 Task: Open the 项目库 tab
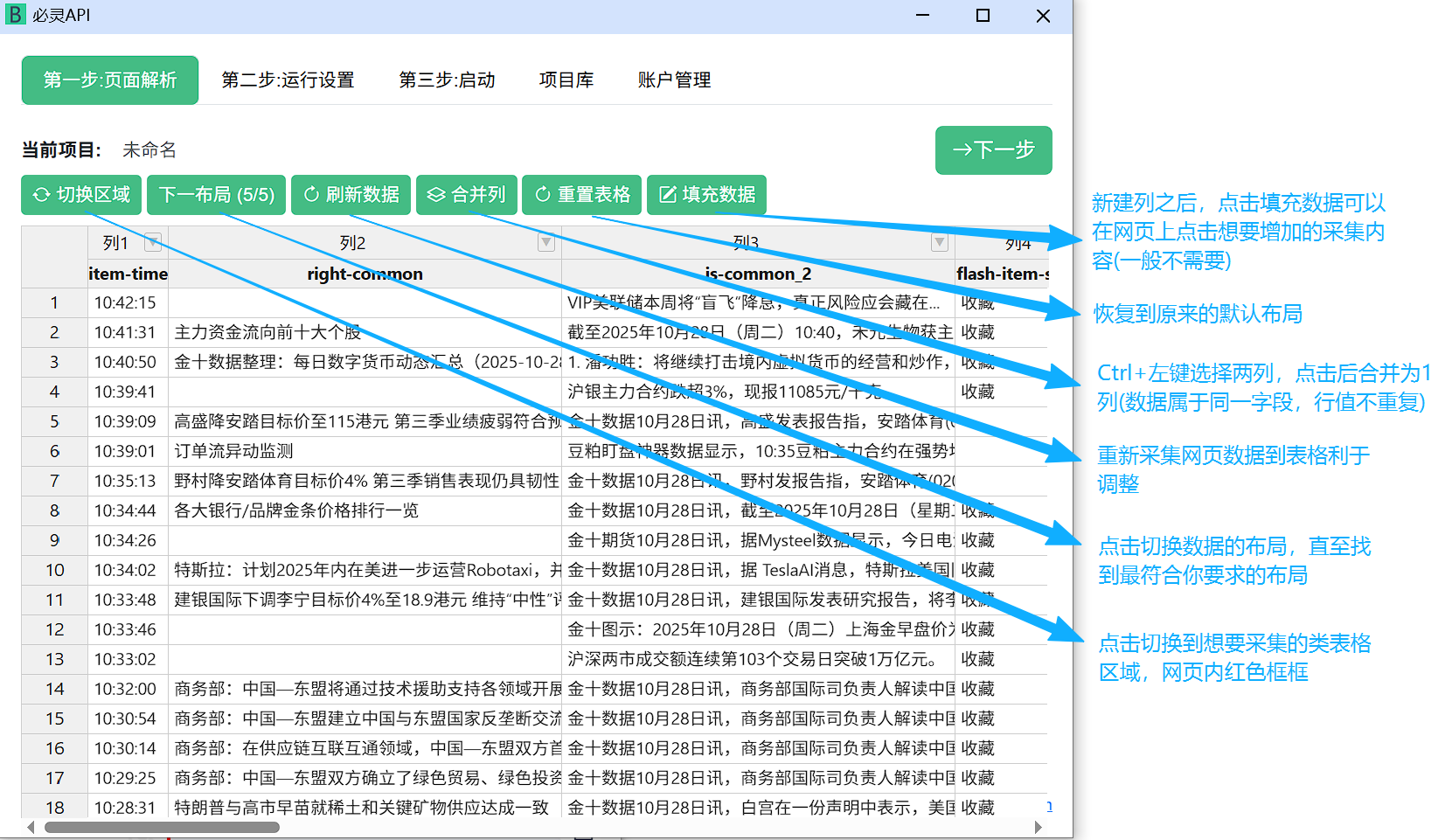coord(566,80)
